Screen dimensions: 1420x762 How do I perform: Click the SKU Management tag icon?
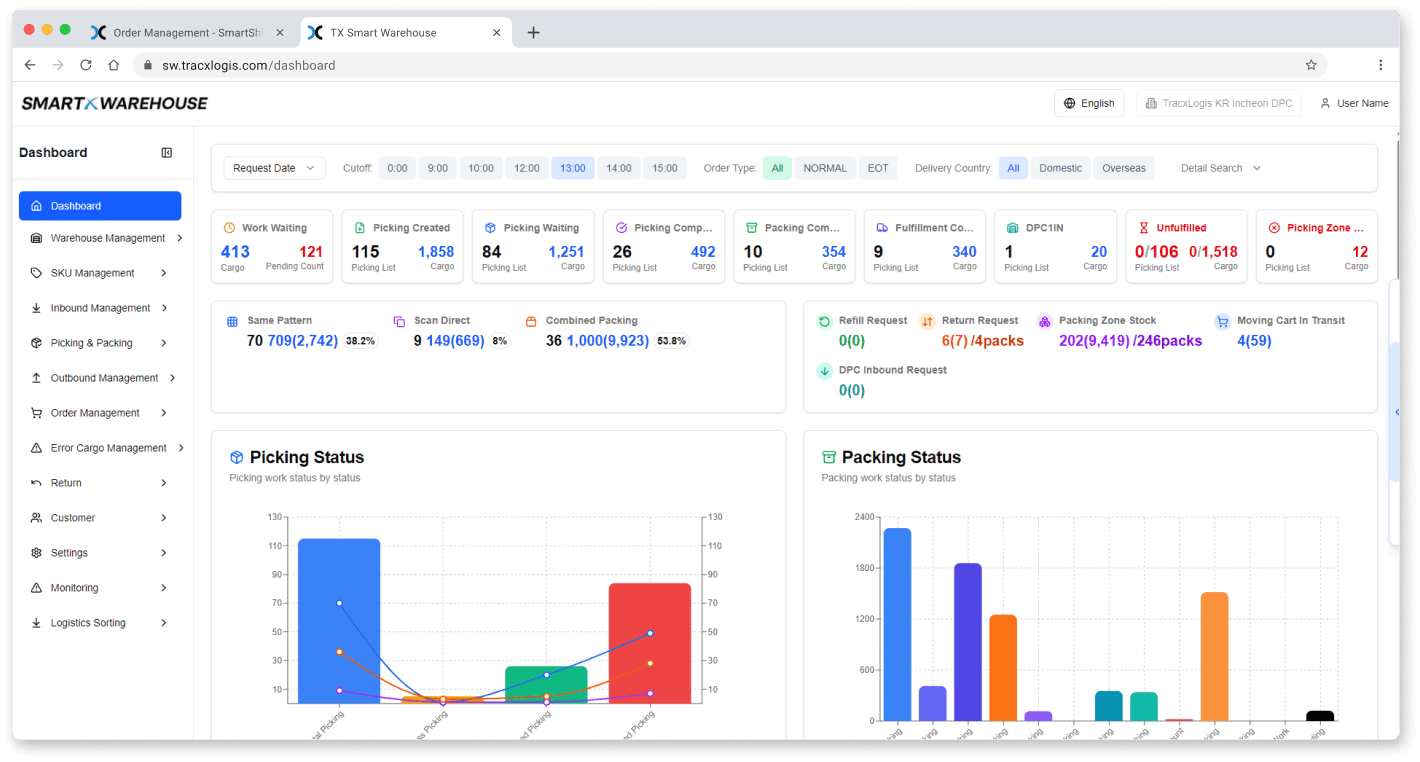click(34, 272)
